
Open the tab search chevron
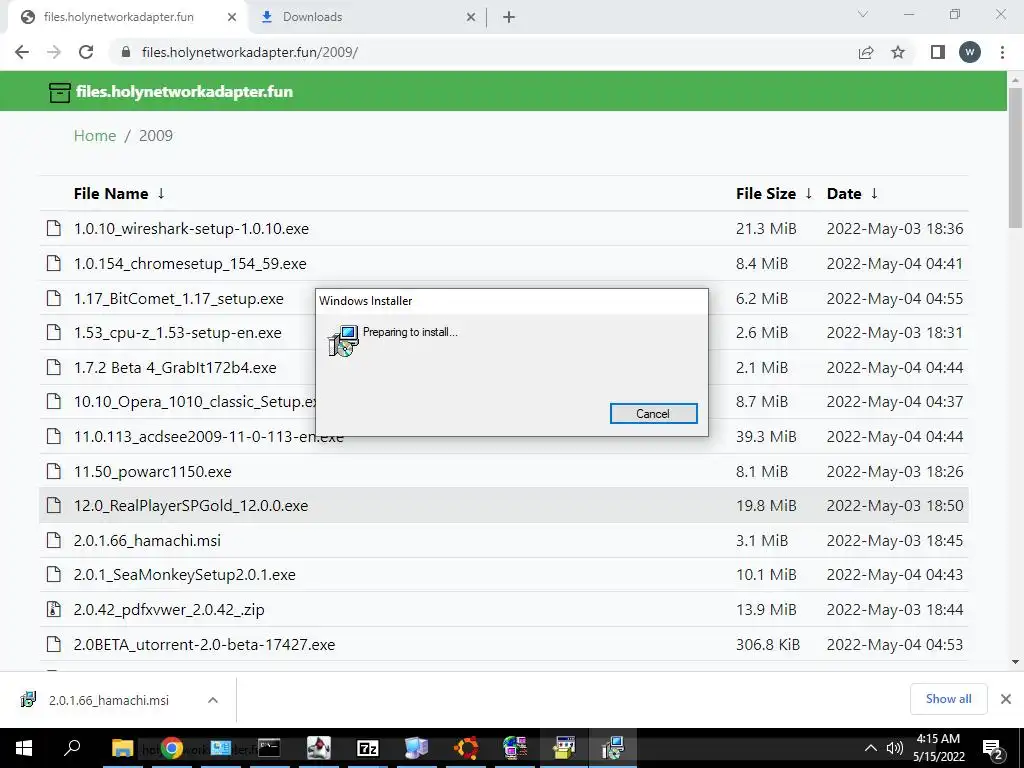tap(863, 14)
